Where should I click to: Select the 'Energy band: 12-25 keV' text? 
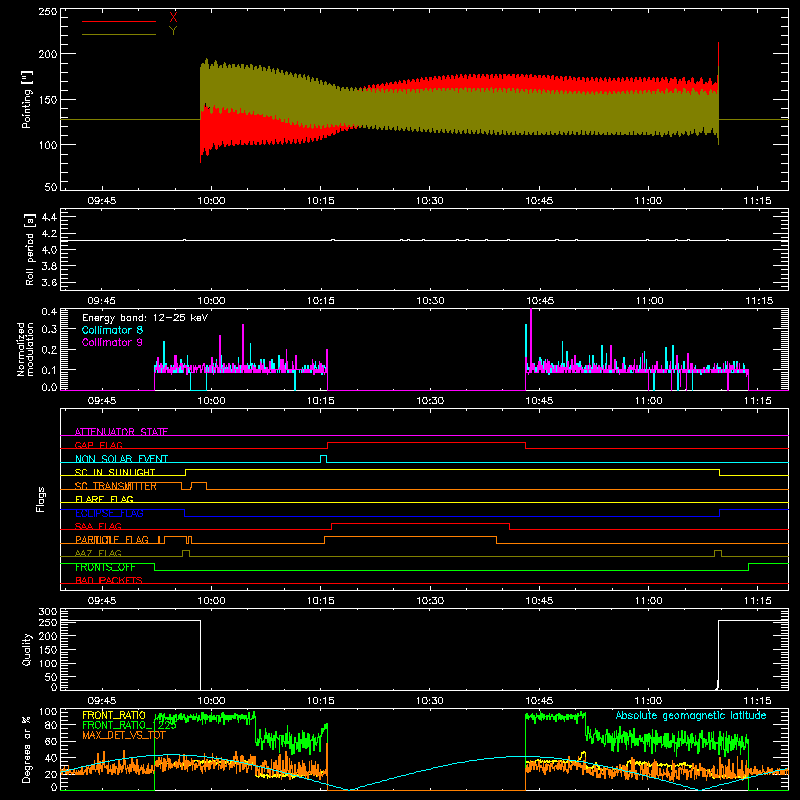click(x=145, y=318)
